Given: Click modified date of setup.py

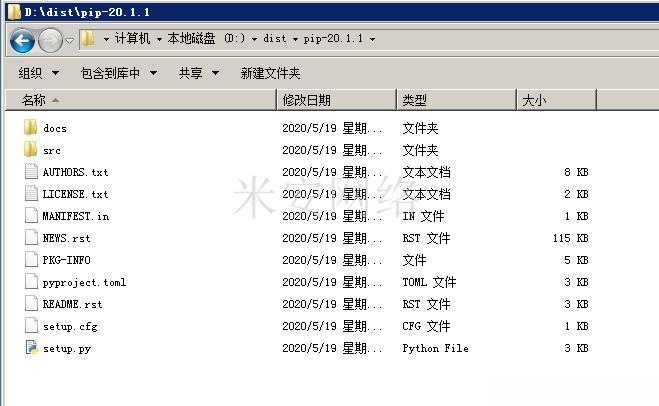Looking at the screenshot, I should (332, 348).
